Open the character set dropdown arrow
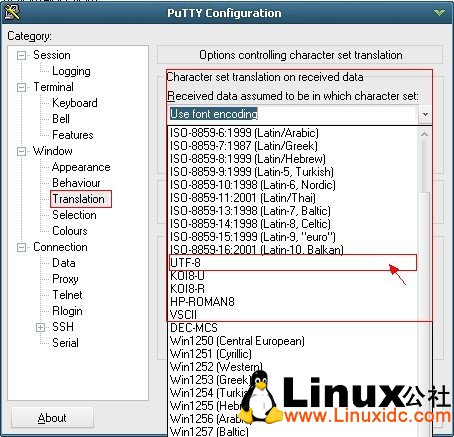This screenshot has width=454, height=437. (425, 114)
